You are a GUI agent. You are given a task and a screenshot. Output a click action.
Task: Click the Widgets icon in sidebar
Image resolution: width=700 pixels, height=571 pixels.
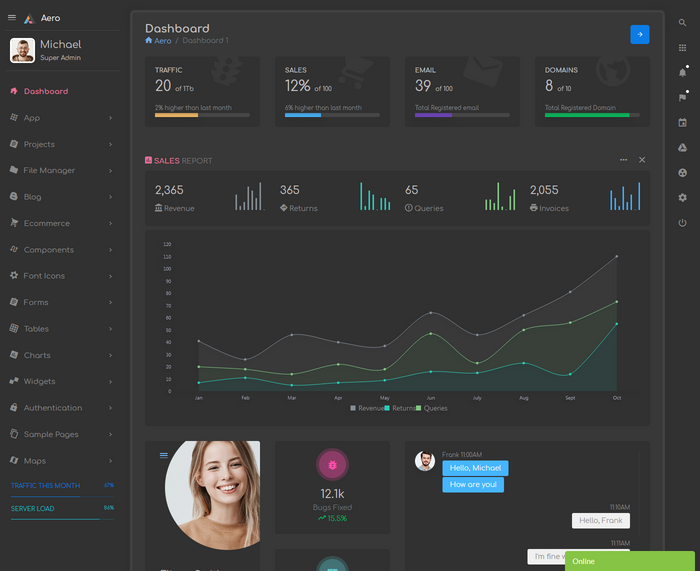tap(14, 381)
